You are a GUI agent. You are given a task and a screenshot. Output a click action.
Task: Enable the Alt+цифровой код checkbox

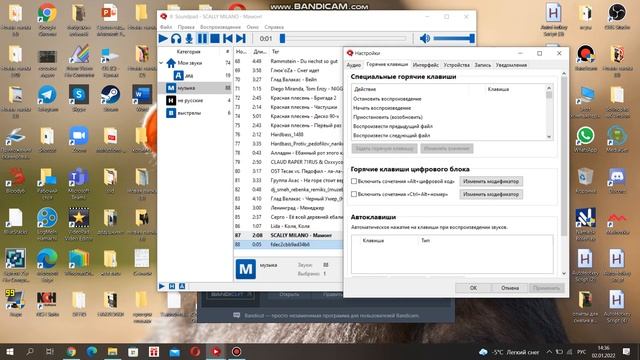click(x=354, y=181)
